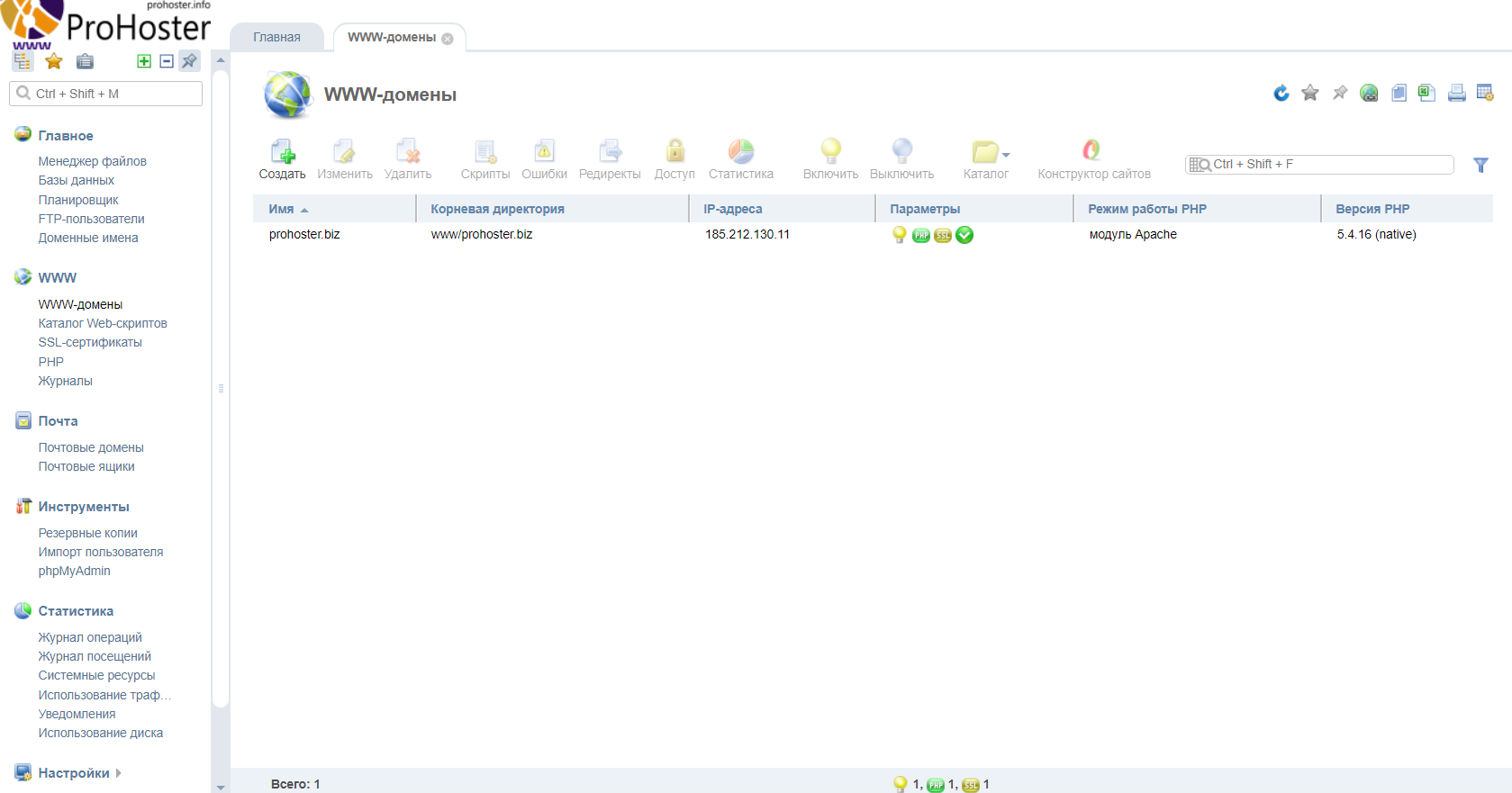Open table column settings icon
The image size is (1512, 793).
pos(1485,93)
